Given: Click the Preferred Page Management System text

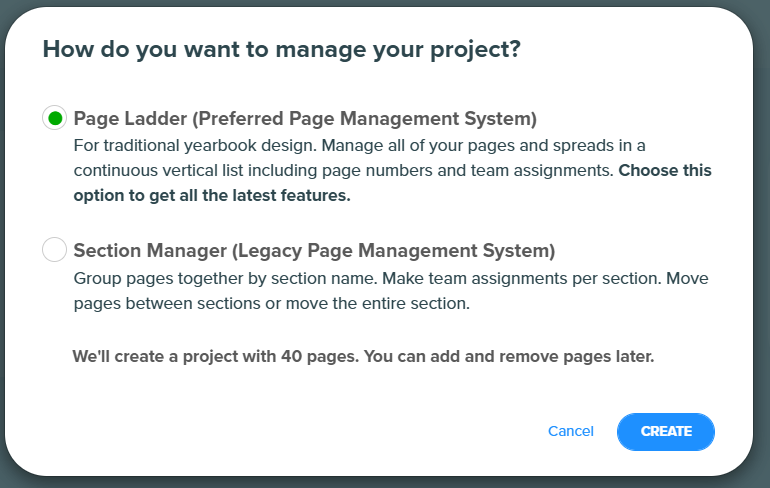Looking at the screenshot, I should click(364, 118).
